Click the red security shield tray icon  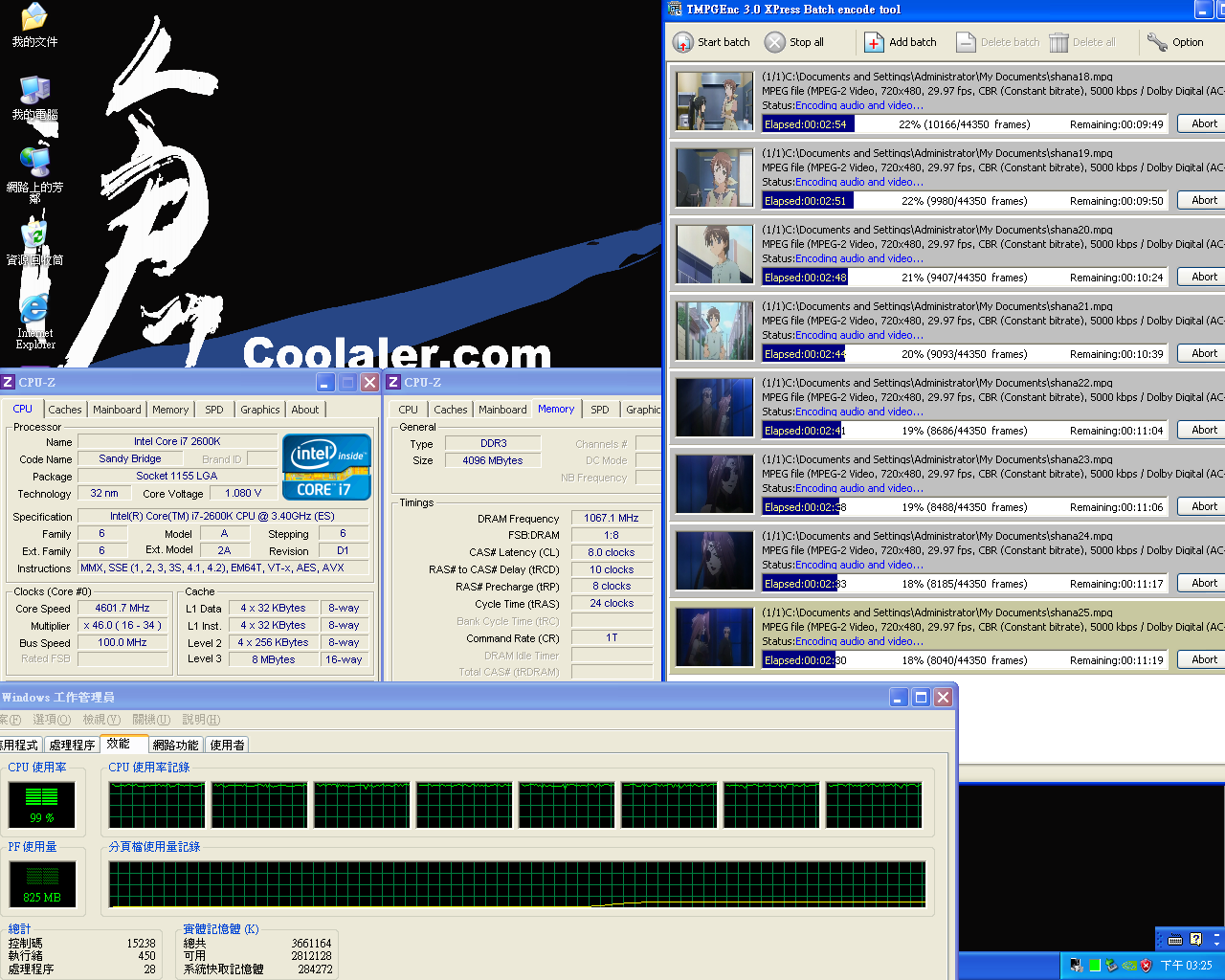pos(1146,966)
